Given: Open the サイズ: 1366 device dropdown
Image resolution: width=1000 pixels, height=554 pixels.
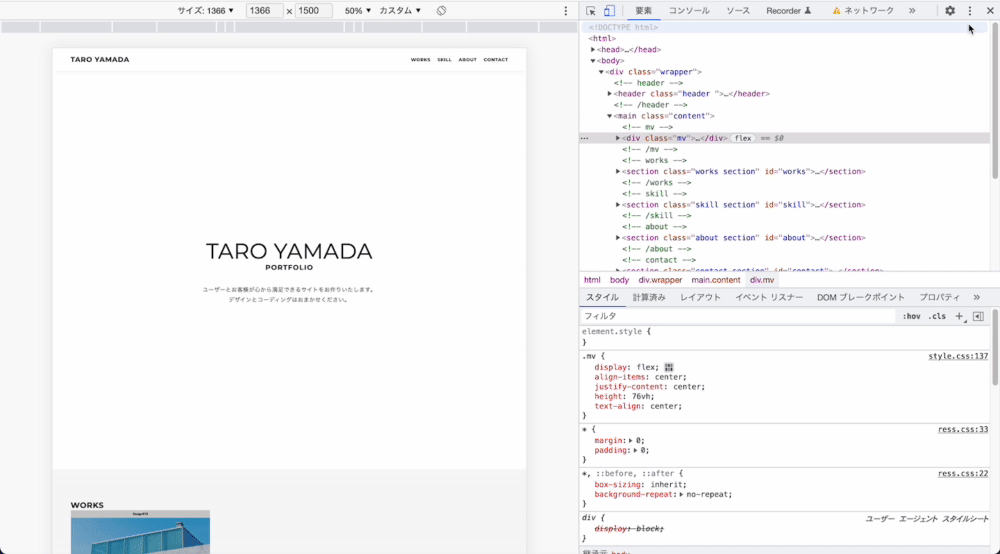Looking at the screenshot, I should (x=205, y=11).
